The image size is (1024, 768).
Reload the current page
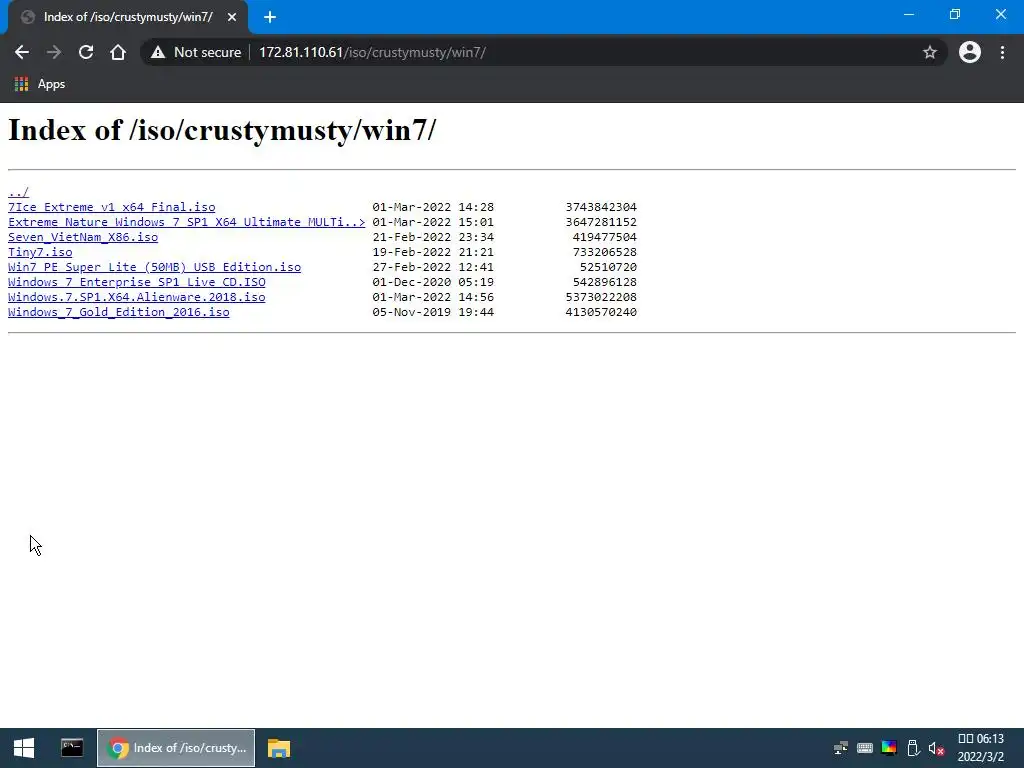86,52
